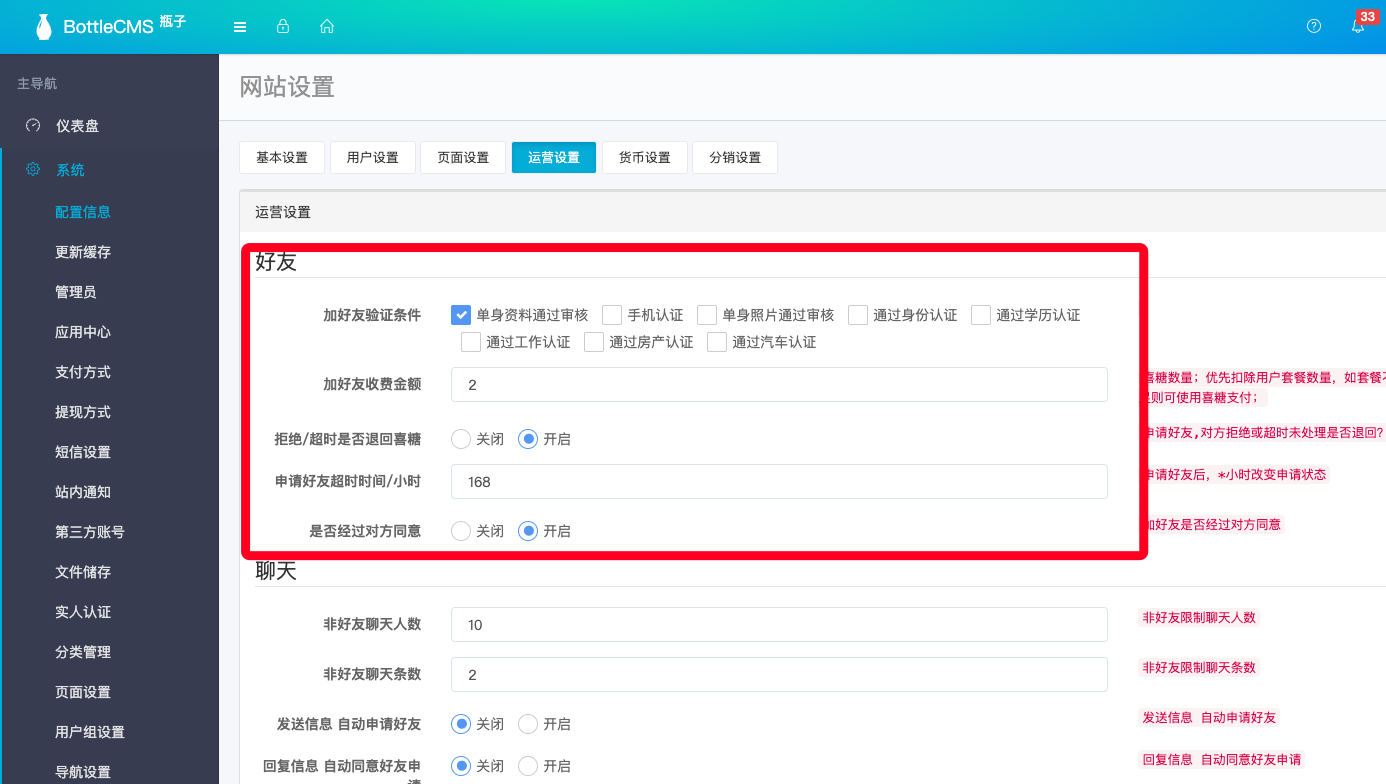The image size is (1386, 784).
Task: Open 实人认证 sidebar item
Action: (83, 612)
